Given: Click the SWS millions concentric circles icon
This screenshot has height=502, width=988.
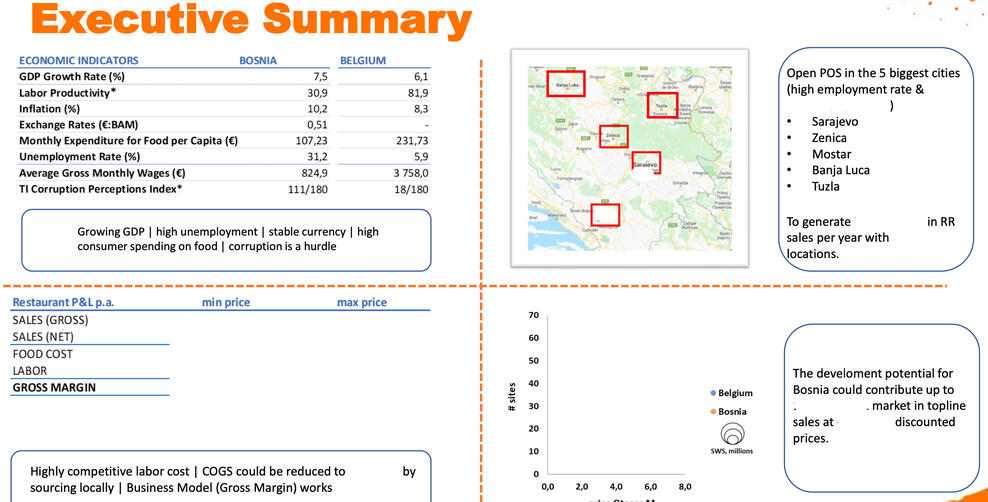Looking at the screenshot, I should coord(733,433).
